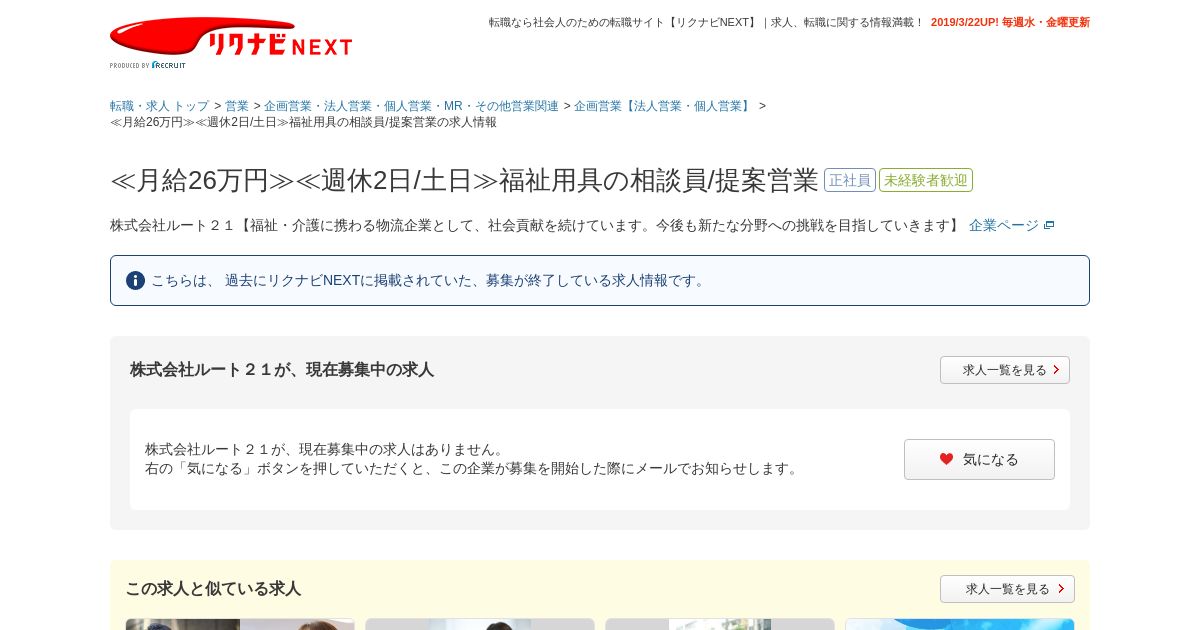Click the 未経験者歓迎 tag

926,180
